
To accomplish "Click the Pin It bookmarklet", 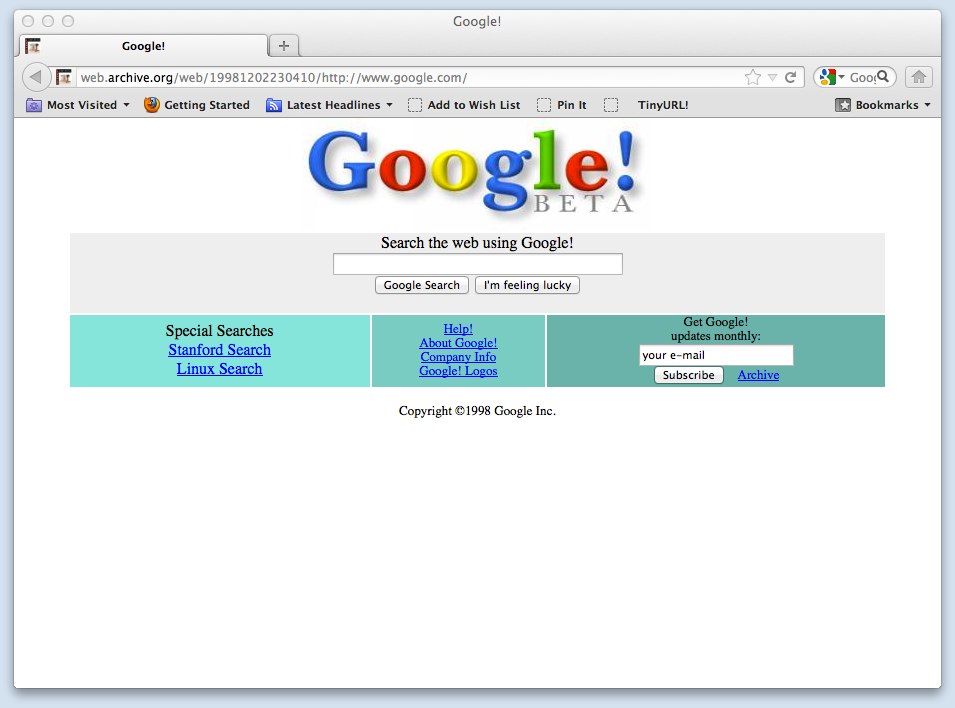I will click(562, 104).
